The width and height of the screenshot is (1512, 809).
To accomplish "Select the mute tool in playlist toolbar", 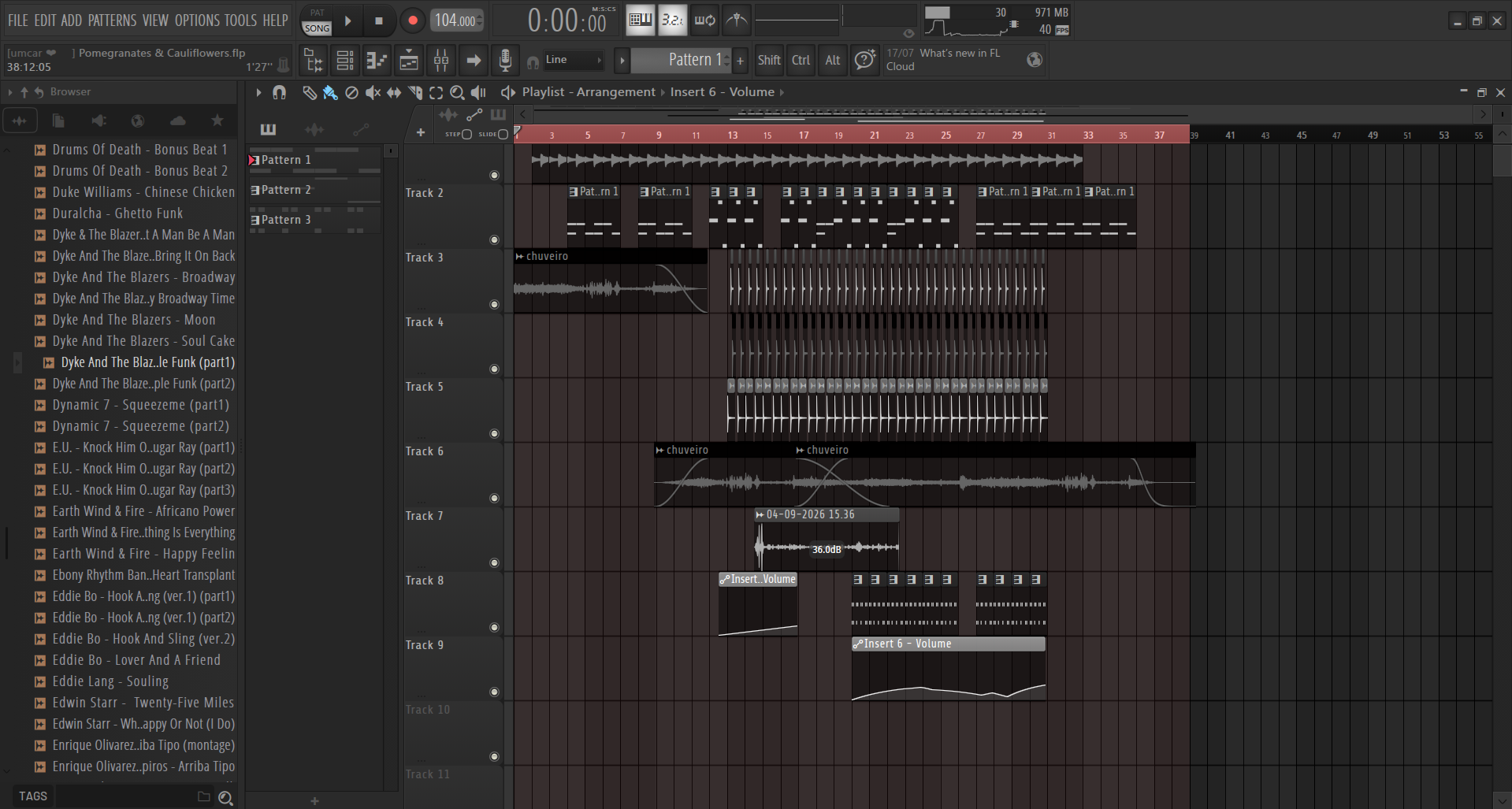I will coord(373,93).
